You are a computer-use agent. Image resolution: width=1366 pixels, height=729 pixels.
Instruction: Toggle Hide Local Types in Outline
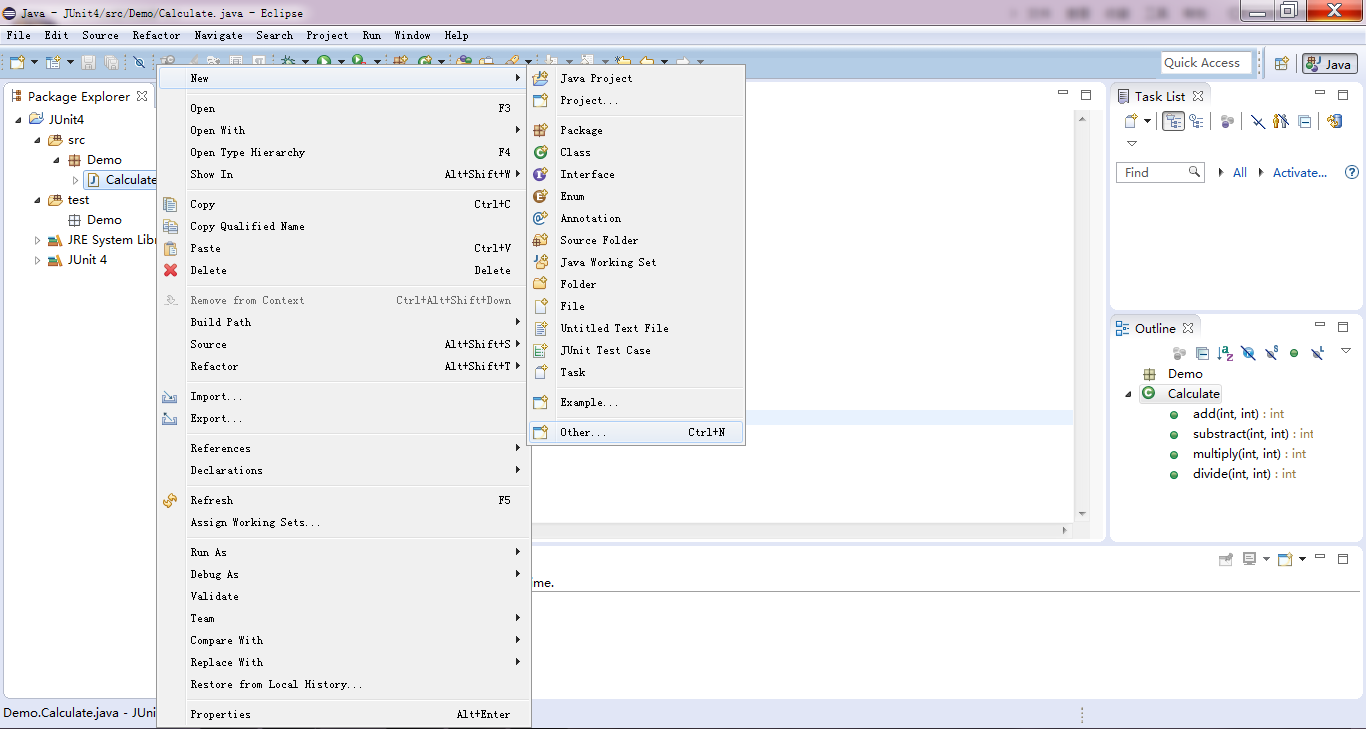[1317, 353]
